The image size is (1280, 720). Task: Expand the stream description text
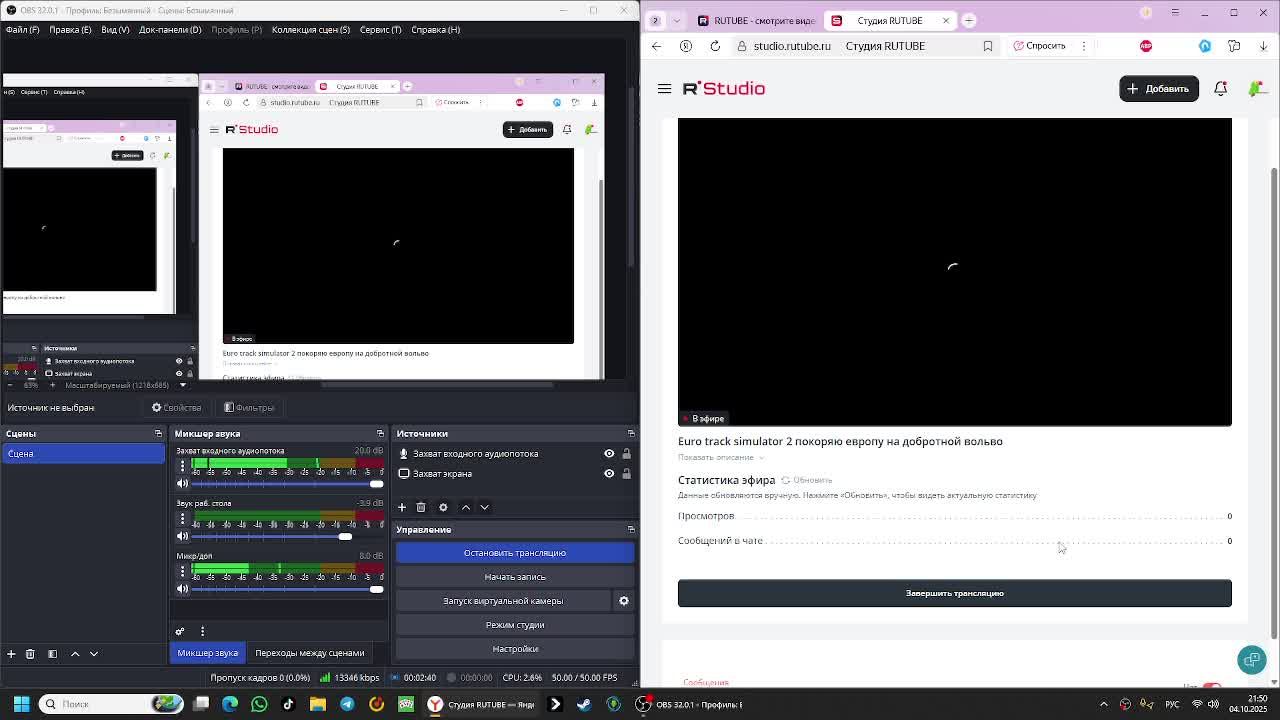click(x=720, y=458)
